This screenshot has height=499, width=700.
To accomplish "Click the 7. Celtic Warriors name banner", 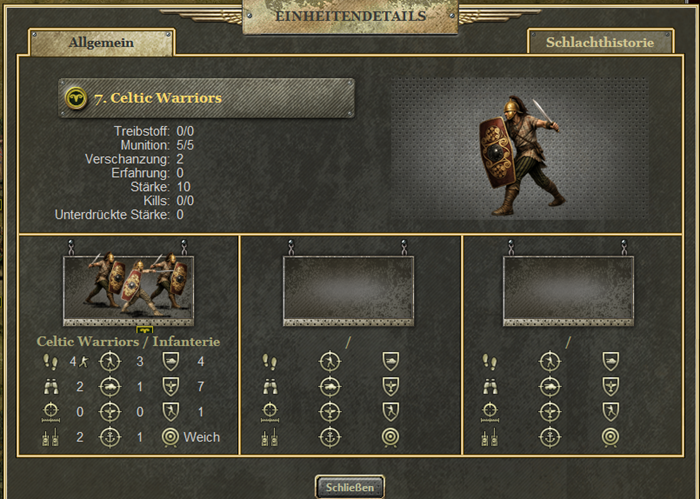I will tap(207, 98).
